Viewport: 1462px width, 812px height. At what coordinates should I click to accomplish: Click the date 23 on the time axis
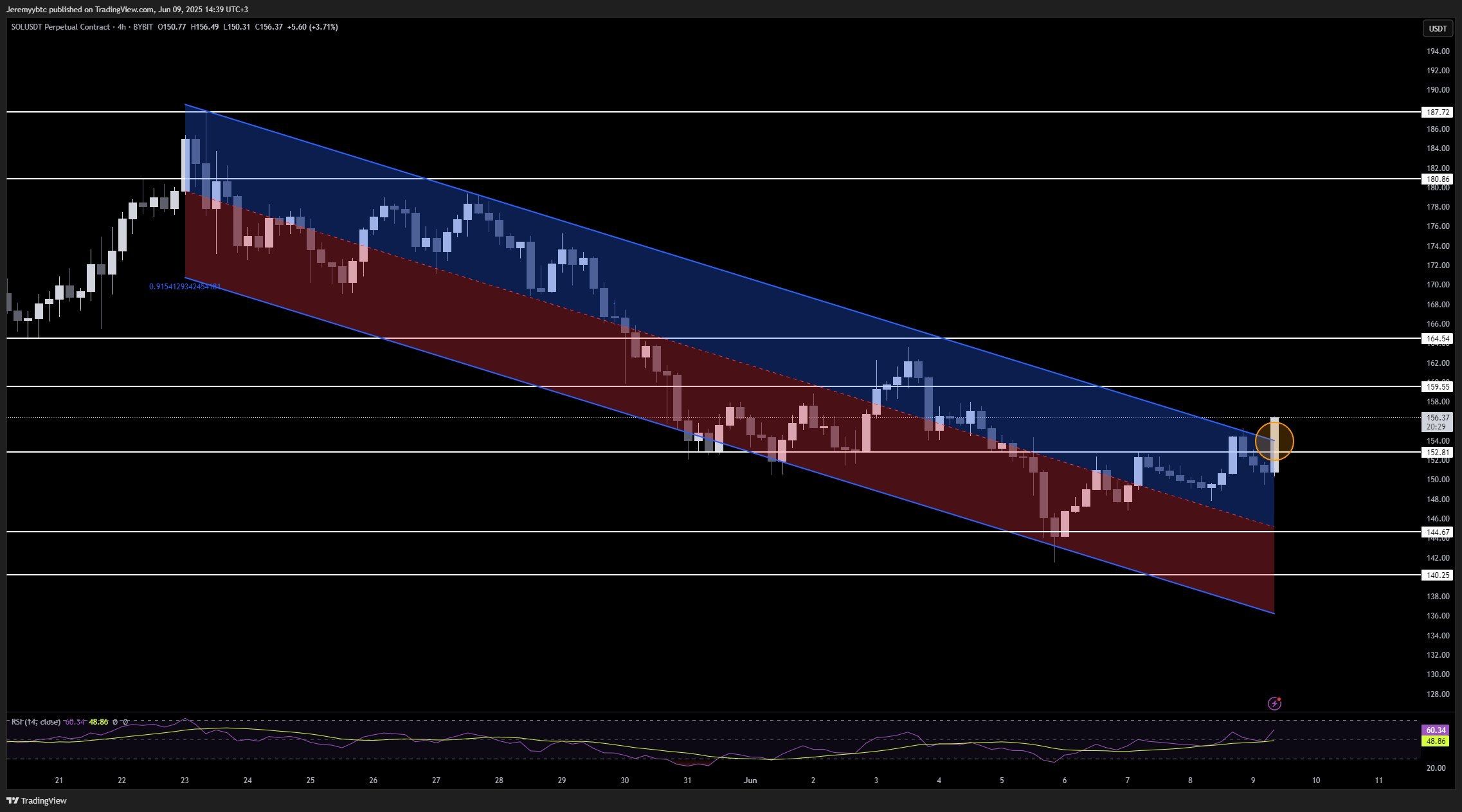point(185,780)
